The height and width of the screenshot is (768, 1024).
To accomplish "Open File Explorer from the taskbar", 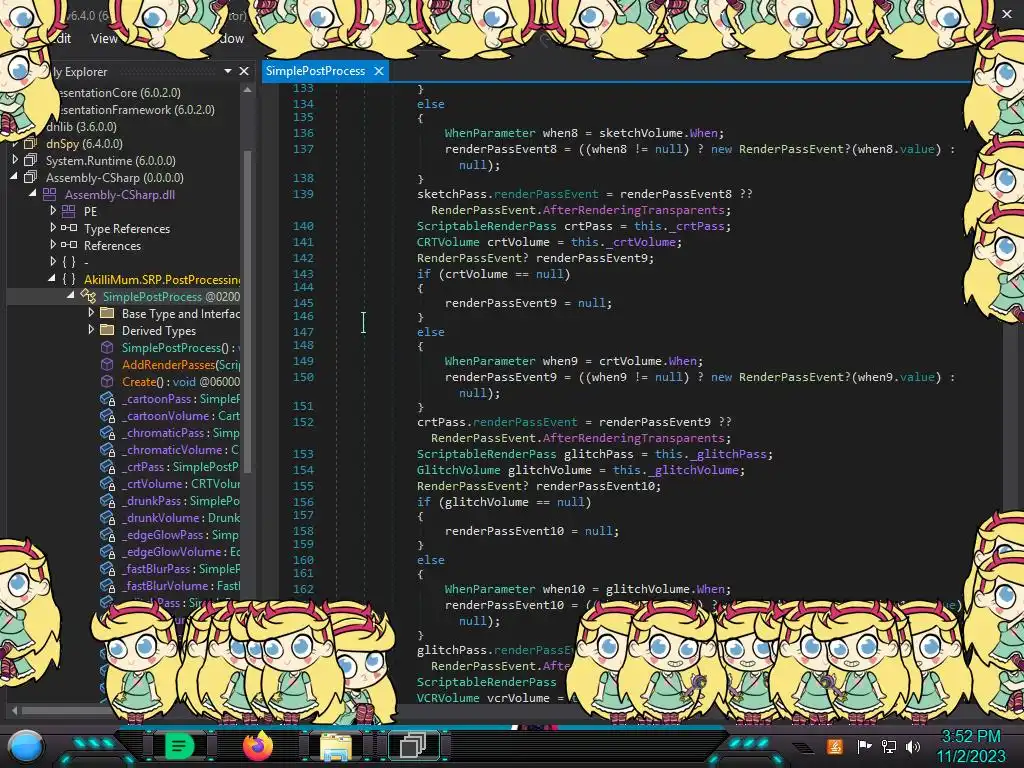I will pyautogui.click(x=335, y=746).
